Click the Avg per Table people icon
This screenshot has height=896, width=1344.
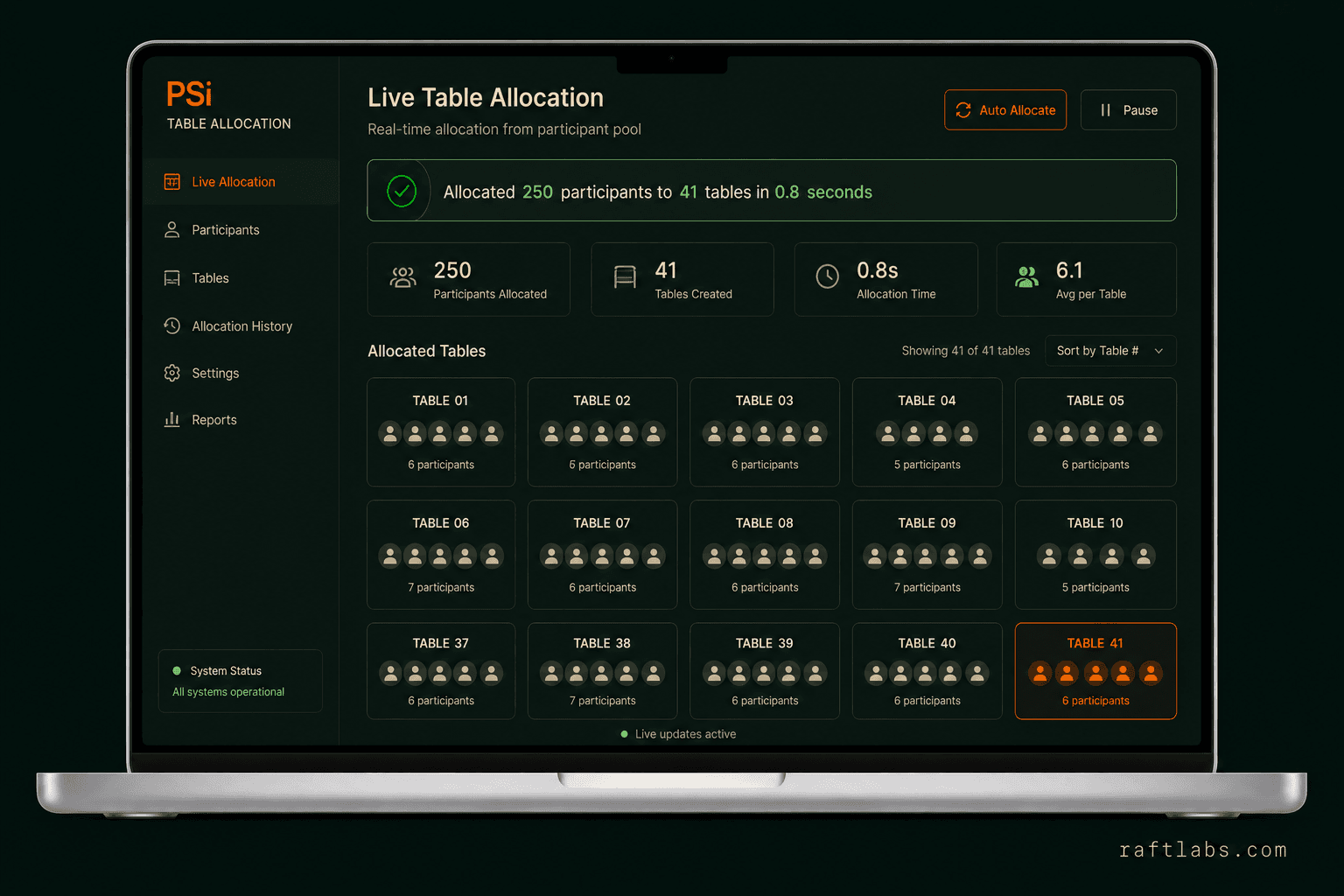pyautogui.click(x=1027, y=277)
